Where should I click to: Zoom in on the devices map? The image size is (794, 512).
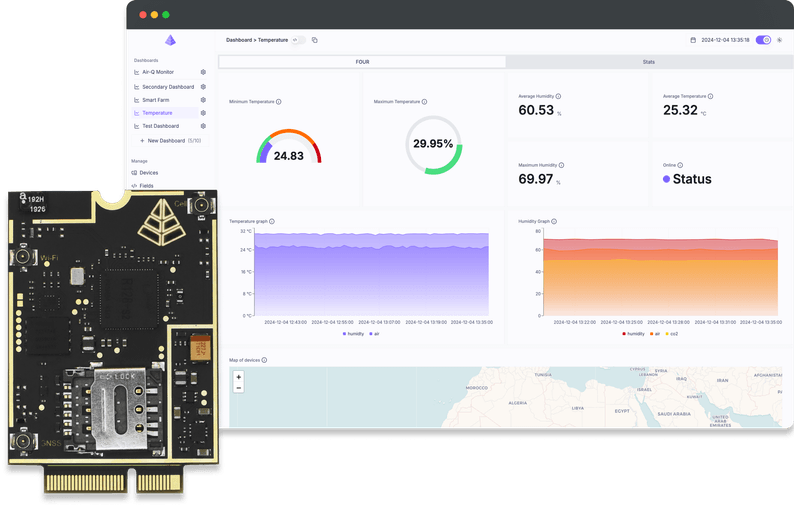239,377
